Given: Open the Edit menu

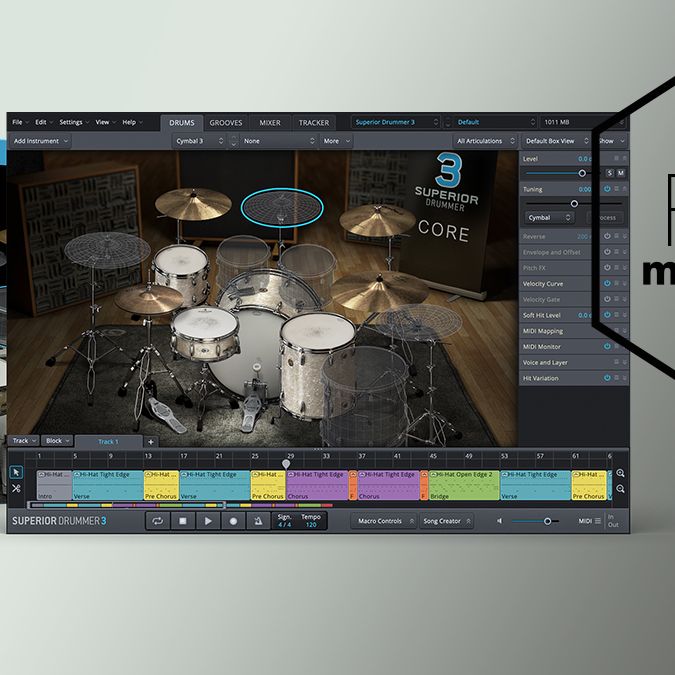Looking at the screenshot, I should click(x=44, y=122).
